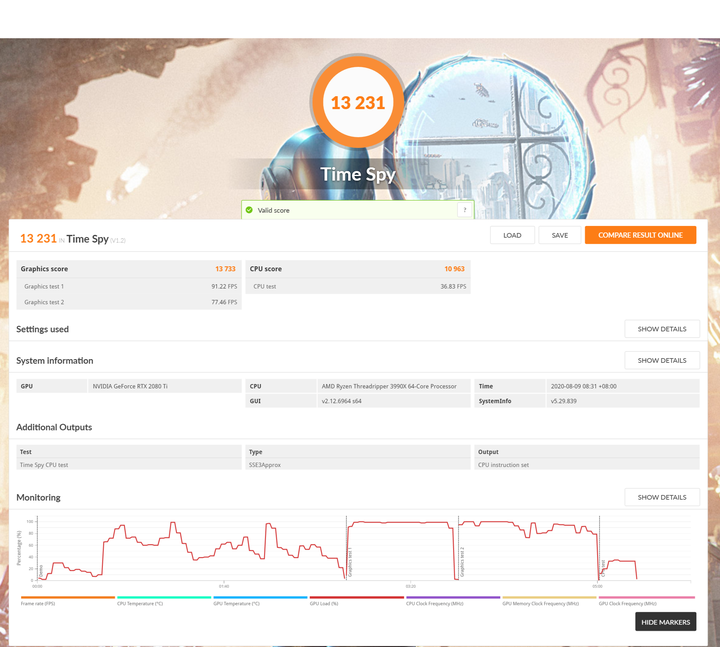Toggle CPU Clock Frequency legend
This screenshot has width=720, height=647.
pos(453,601)
